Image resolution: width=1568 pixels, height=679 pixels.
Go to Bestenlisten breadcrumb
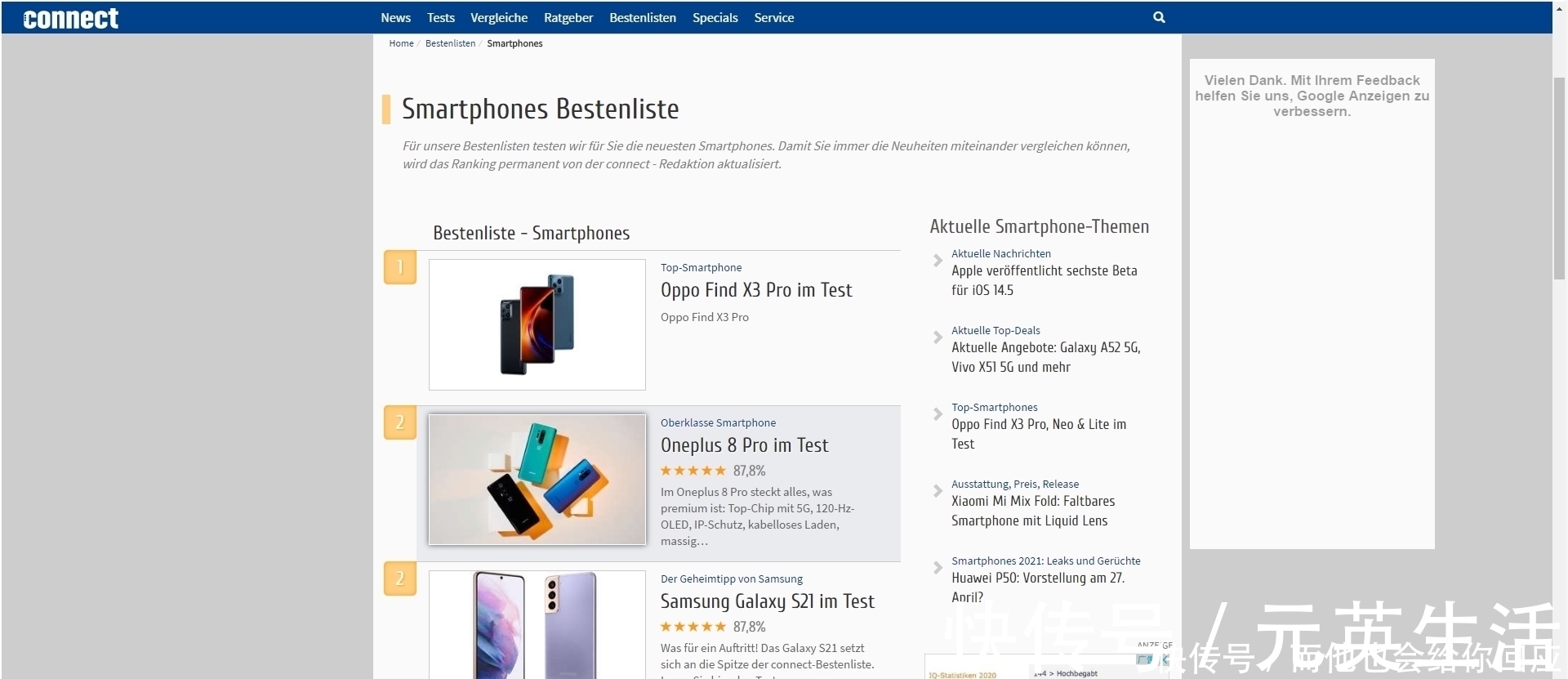pos(450,43)
